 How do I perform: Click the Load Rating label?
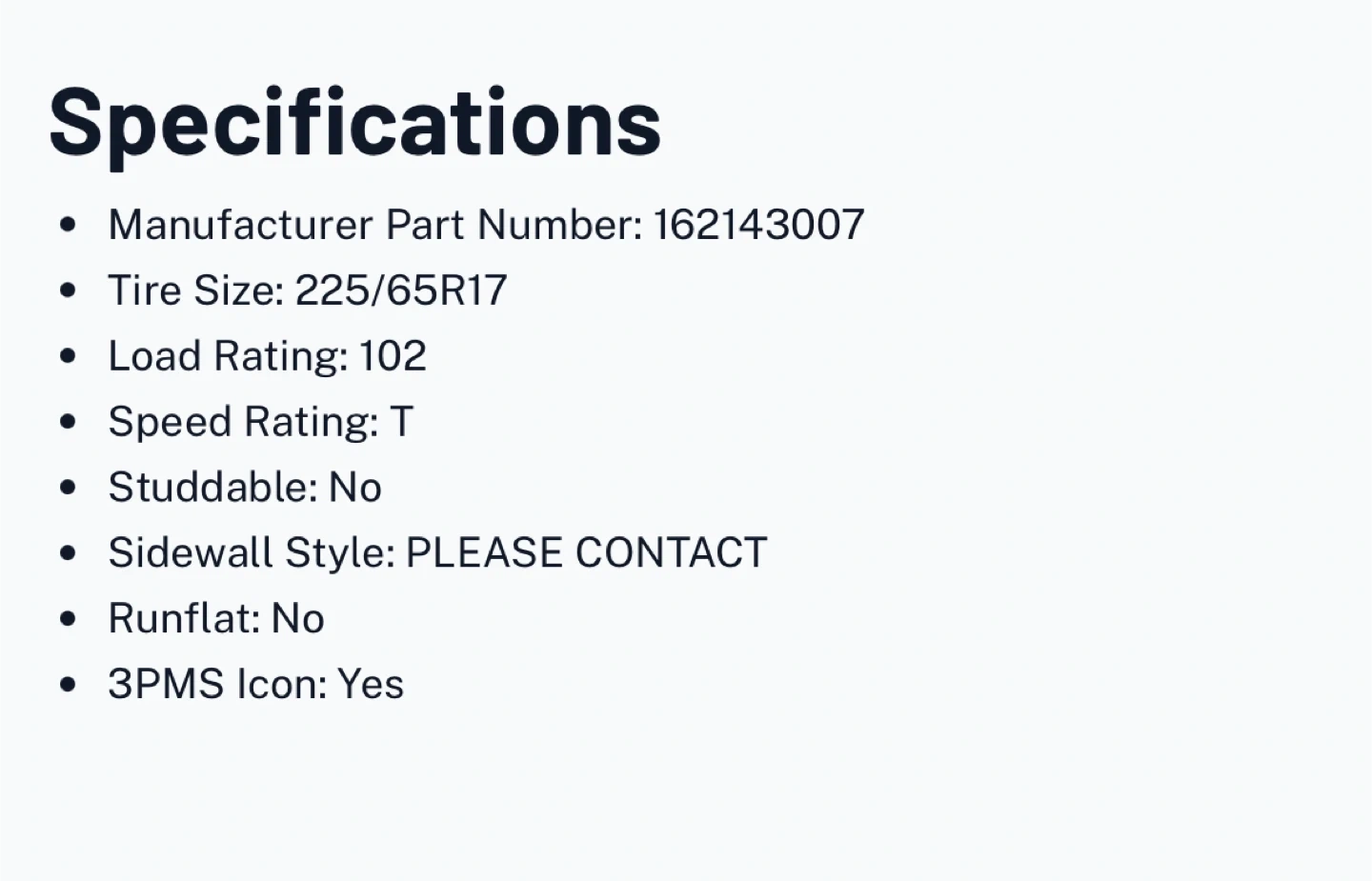229,356
